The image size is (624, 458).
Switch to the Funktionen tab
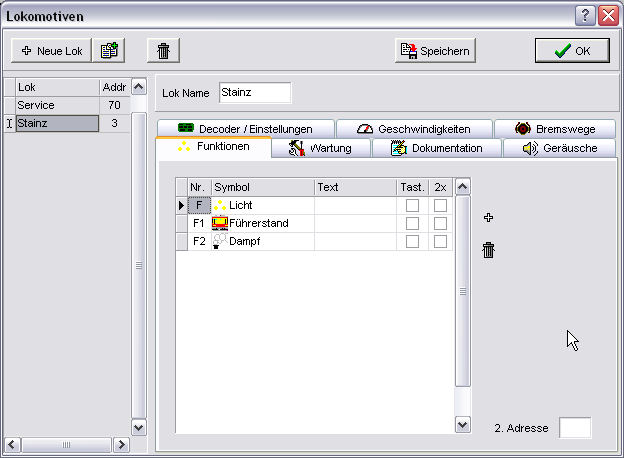(x=214, y=147)
